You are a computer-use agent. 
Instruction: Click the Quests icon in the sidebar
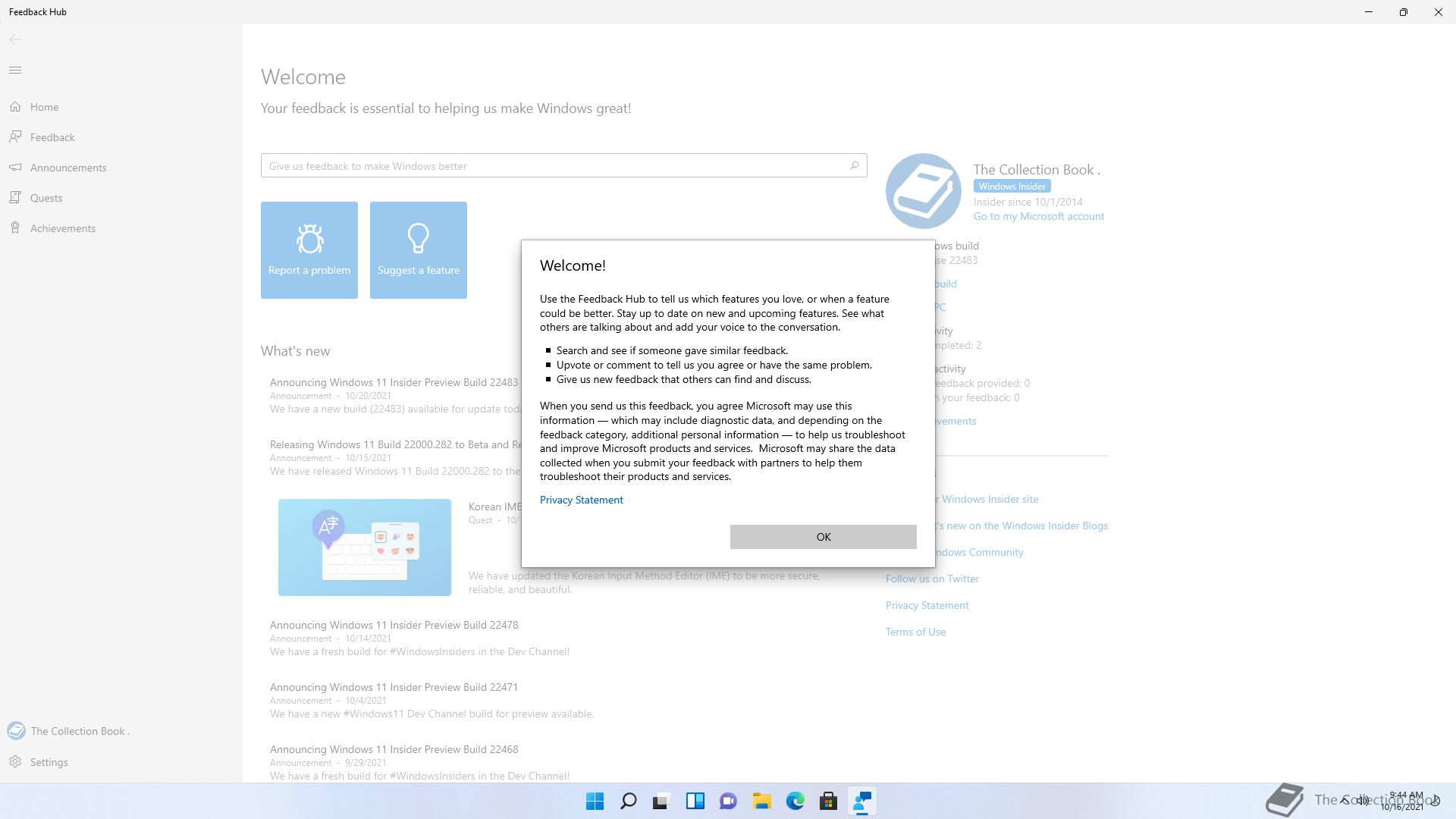tap(15, 197)
